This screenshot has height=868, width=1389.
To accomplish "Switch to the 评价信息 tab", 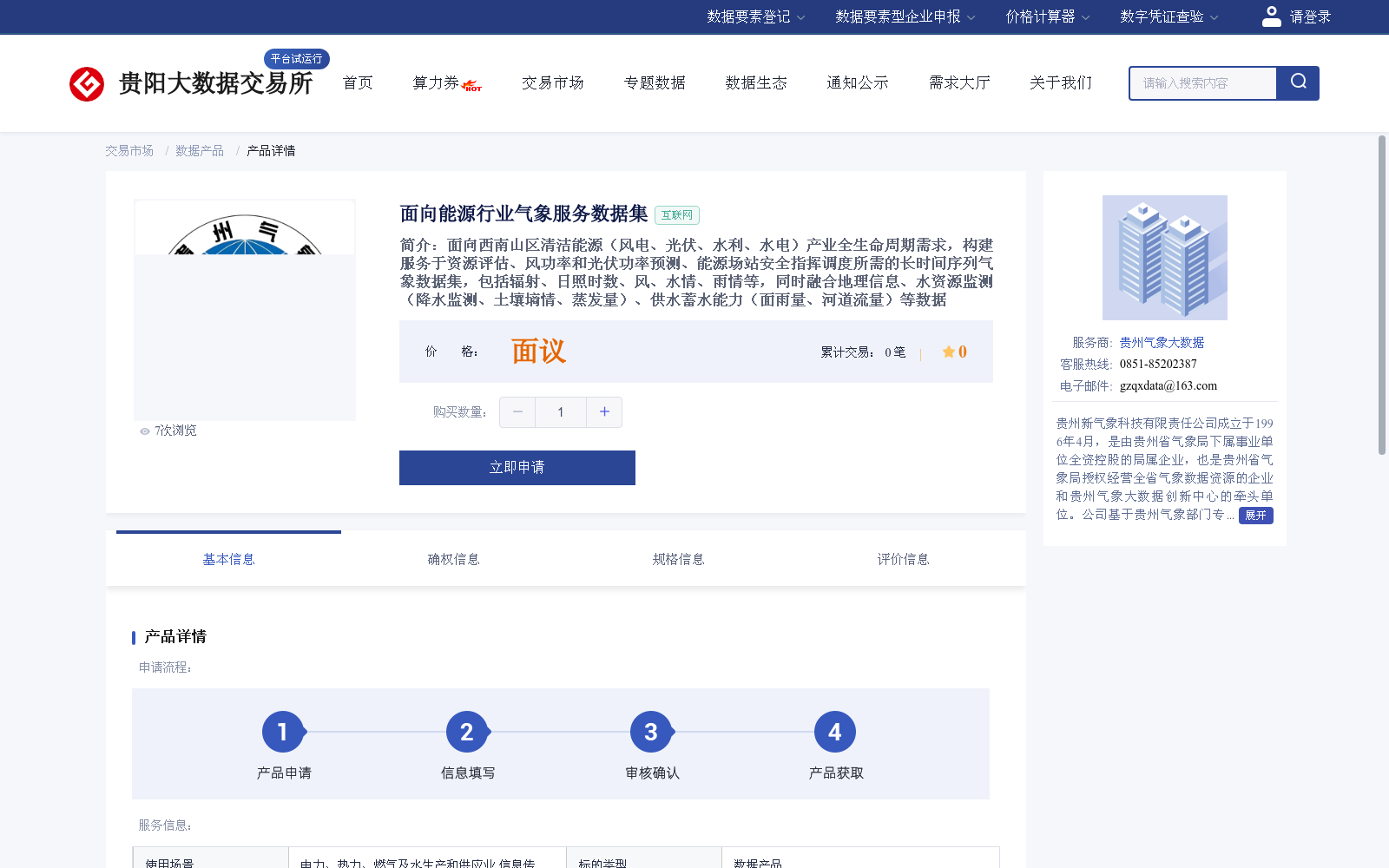I will [x=904, y=560].
